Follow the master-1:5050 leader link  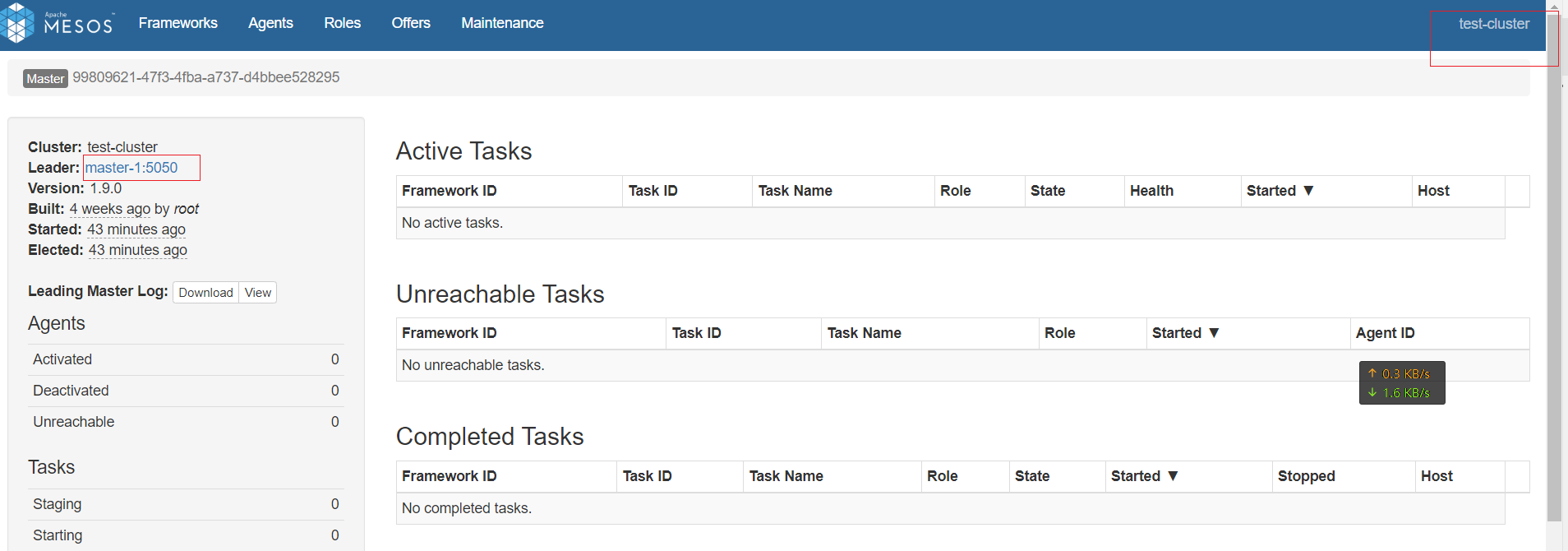pyautogui.click(x=131, y=168)
